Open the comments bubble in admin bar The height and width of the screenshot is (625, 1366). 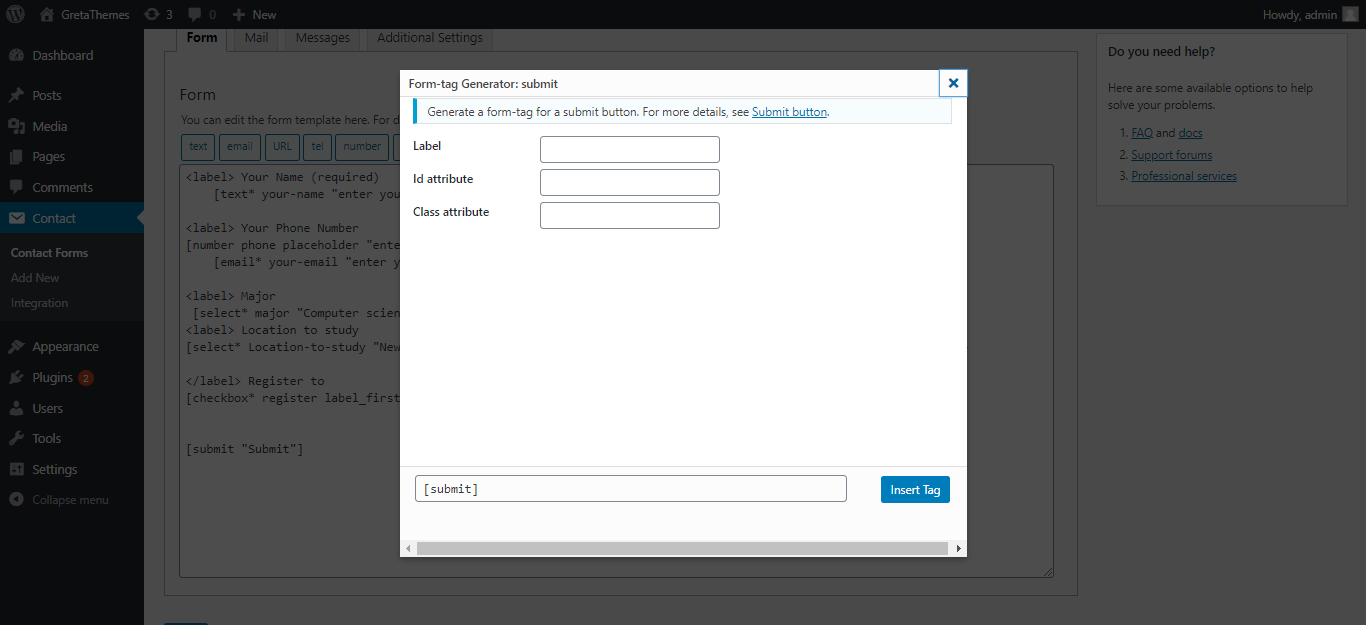coord(202,14)
